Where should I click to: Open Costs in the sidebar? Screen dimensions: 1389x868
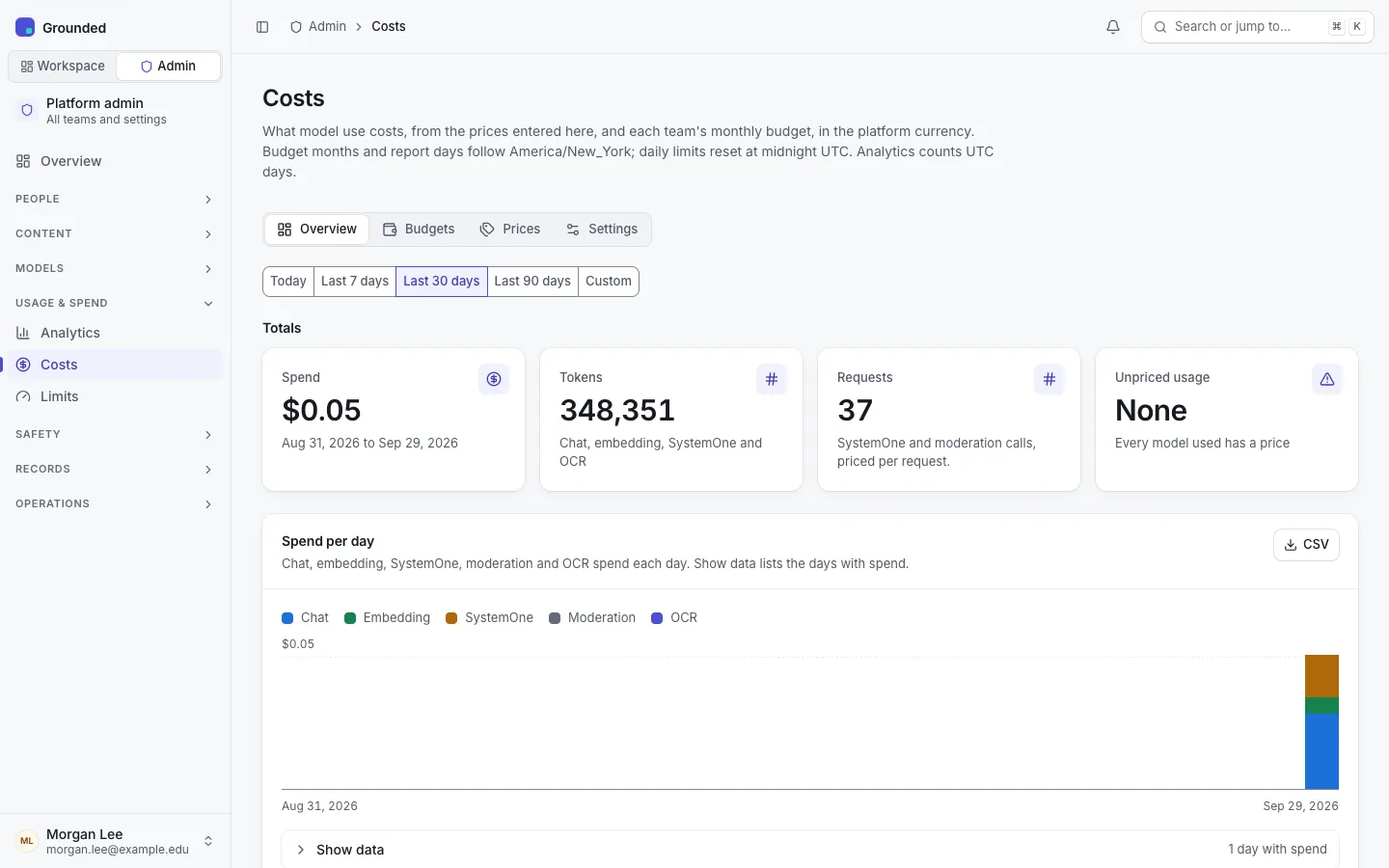click(115, 365)
